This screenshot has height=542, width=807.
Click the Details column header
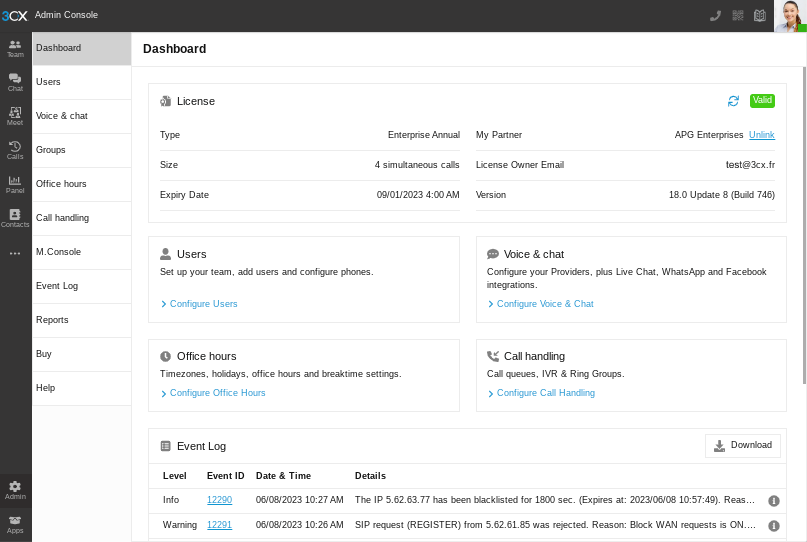point(370,476)
